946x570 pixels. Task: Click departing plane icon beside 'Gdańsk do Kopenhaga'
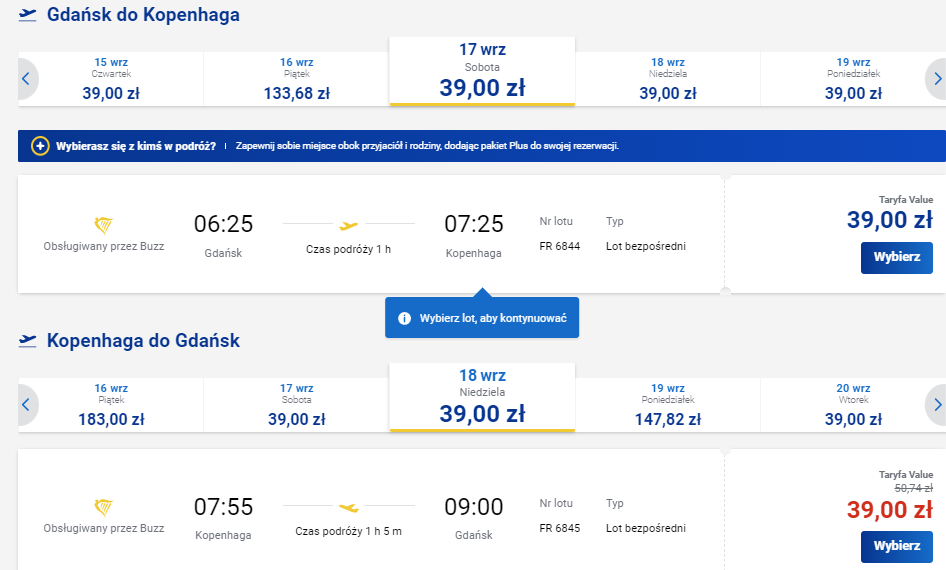pos(27,15)
